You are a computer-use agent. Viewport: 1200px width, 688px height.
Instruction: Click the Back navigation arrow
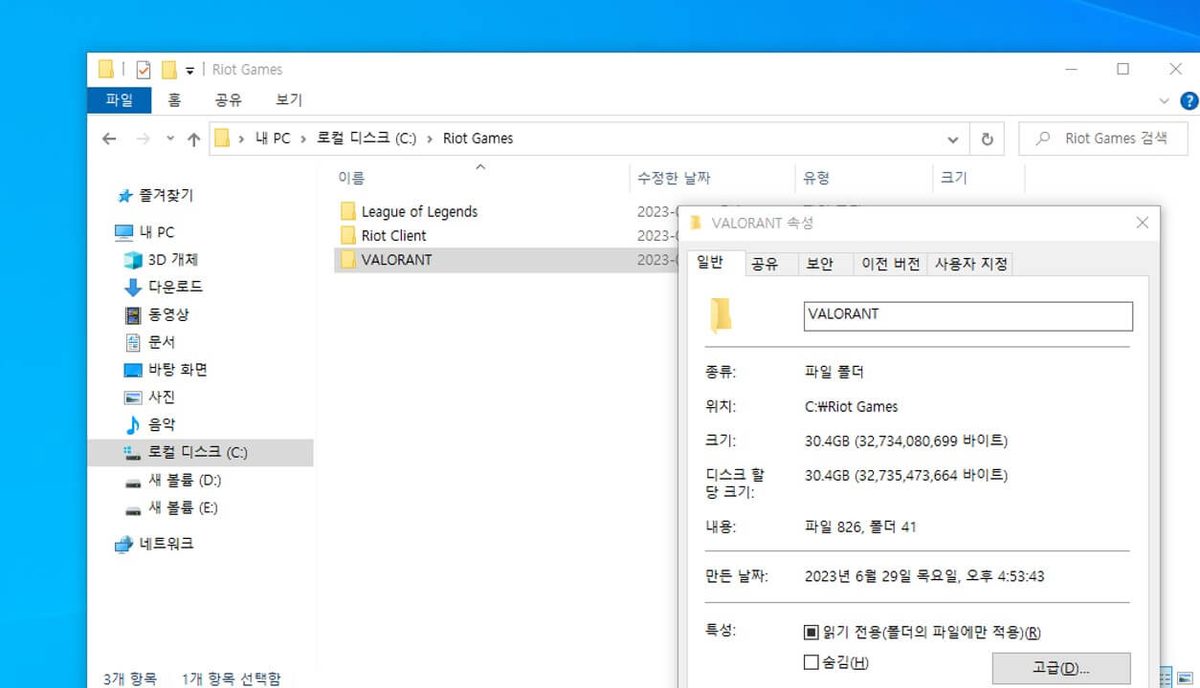coord(109,139)
